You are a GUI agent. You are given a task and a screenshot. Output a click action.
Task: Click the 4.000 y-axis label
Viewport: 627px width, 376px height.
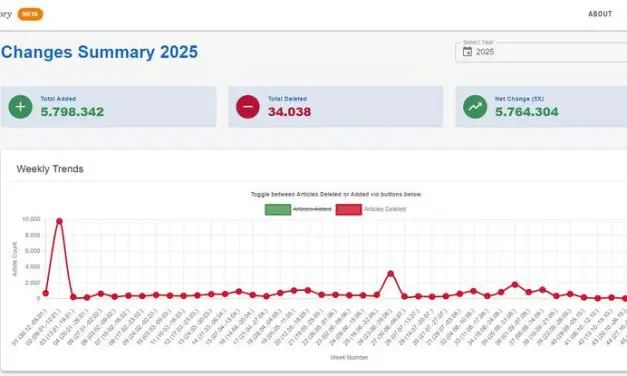[33, 267]
